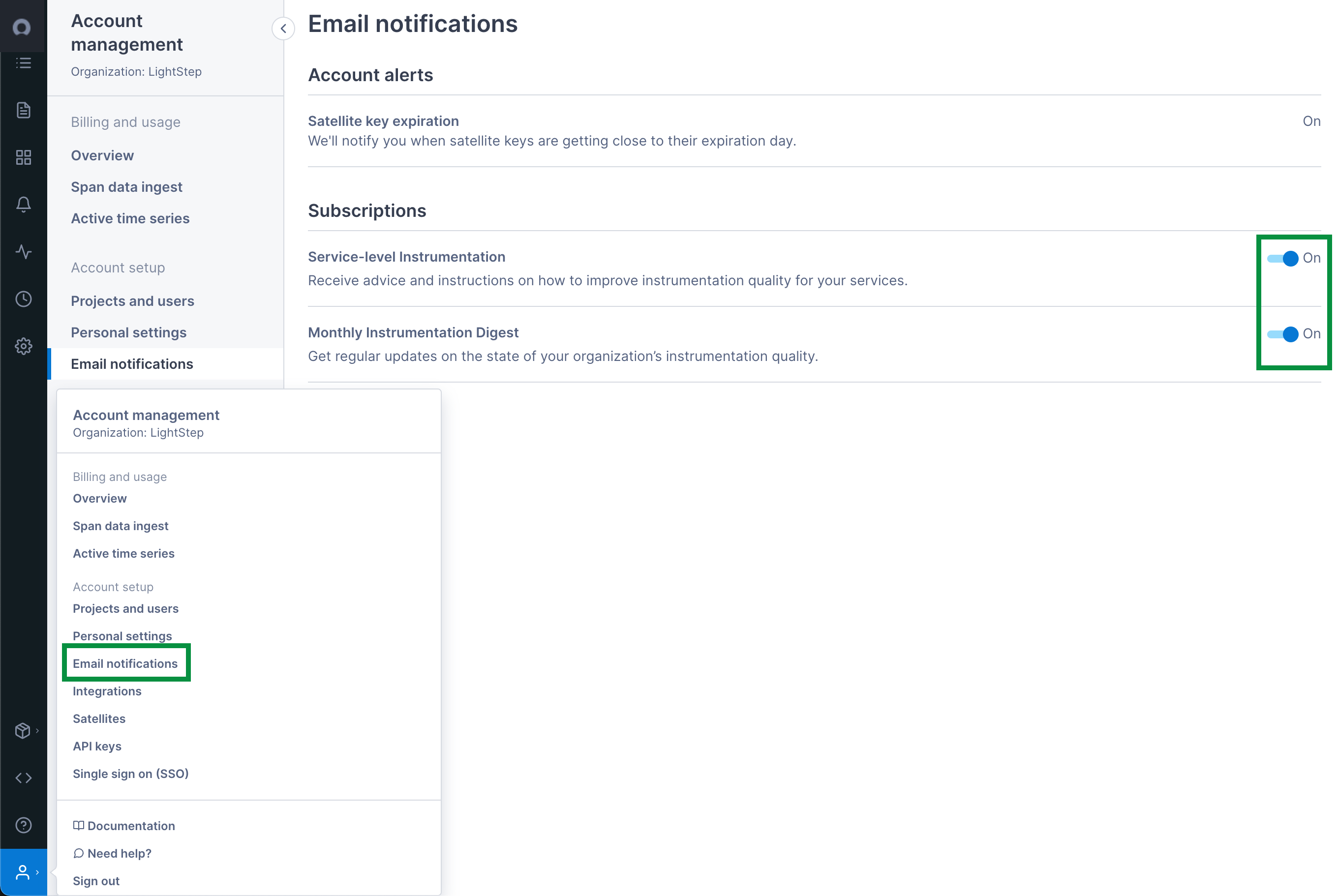Open the activity pulse-line icon

pyautogui.click(x=24, y=252)
